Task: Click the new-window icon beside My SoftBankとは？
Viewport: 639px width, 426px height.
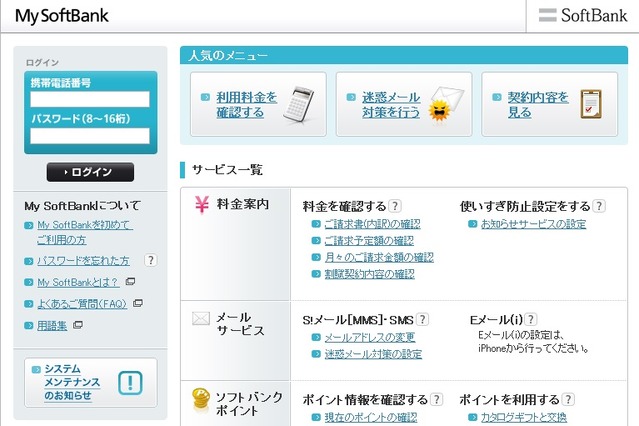Action: 130,281
